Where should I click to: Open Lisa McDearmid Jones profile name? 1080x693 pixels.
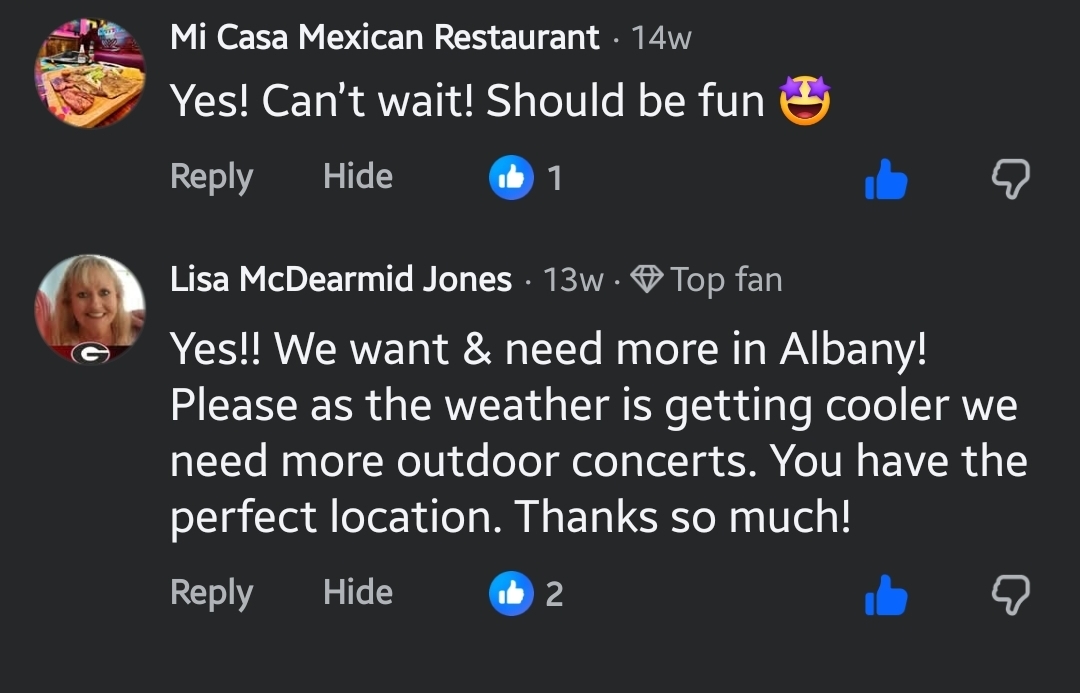(x=341, y=280)
